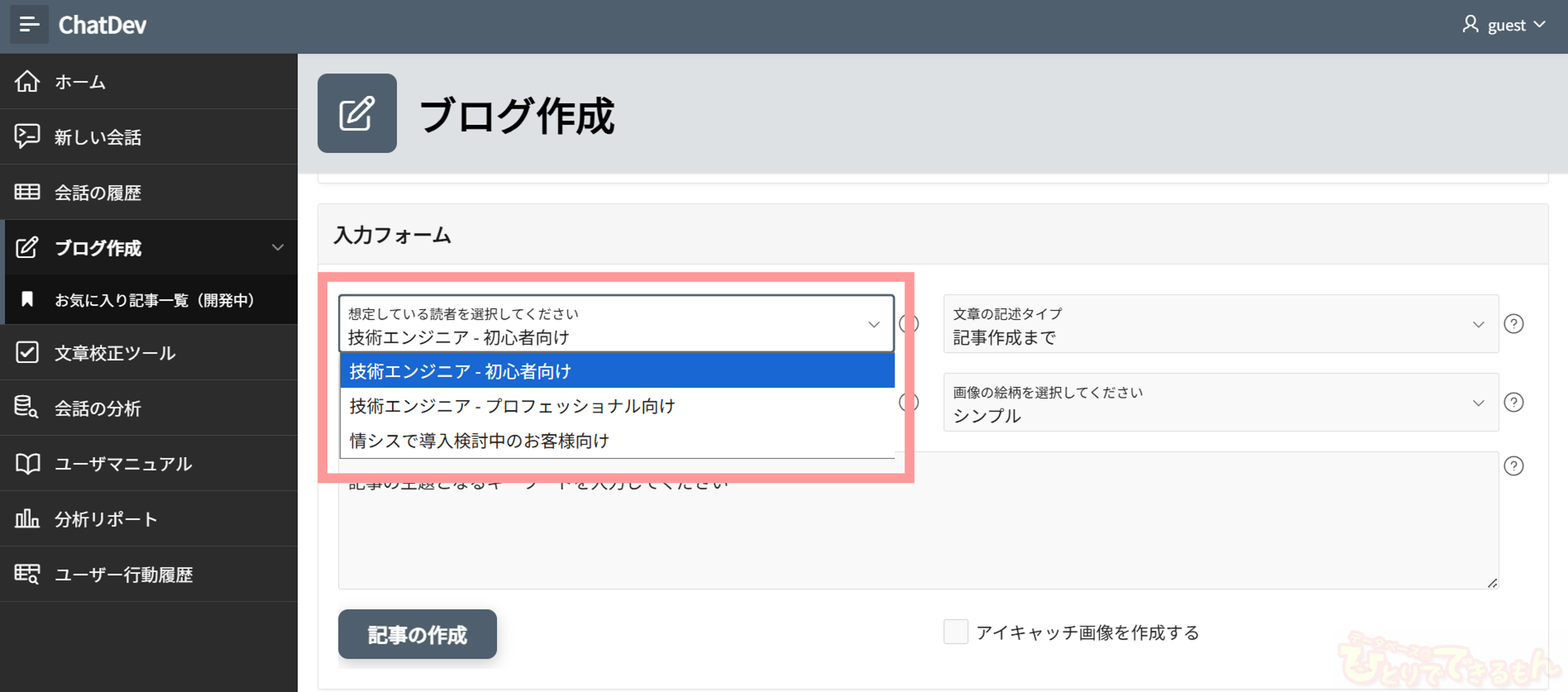Enable アイキャッチ画像を作成する checkbox
This screenshot has width=1568, height=692.
click(x=956, y=632)
